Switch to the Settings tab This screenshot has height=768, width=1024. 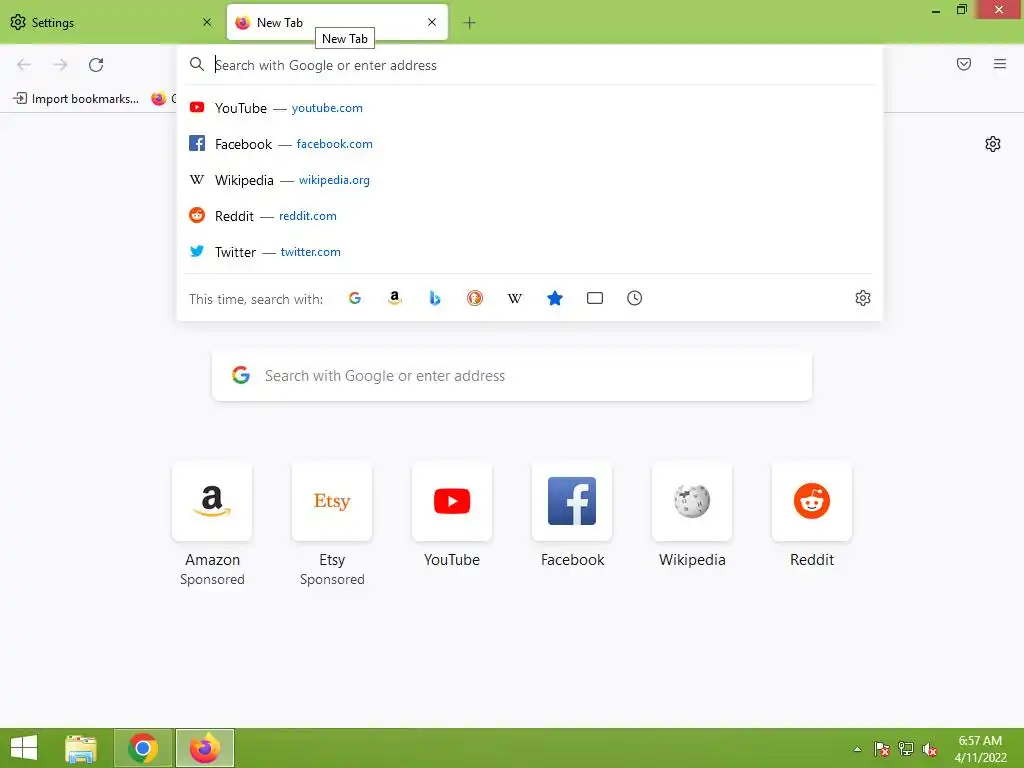[x=111, y=22]
